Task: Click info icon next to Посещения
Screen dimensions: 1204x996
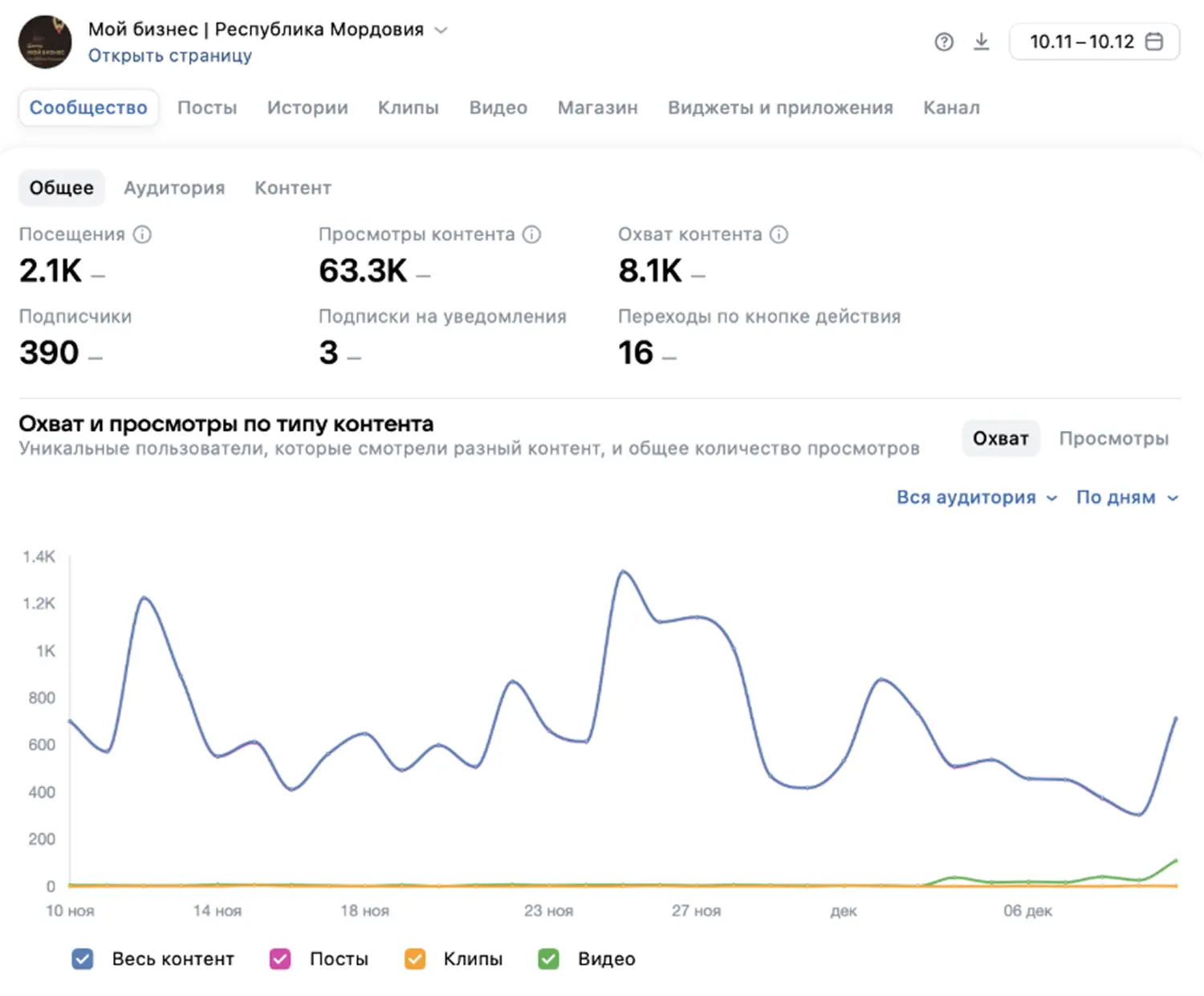Action: click(x=142, y=234)
